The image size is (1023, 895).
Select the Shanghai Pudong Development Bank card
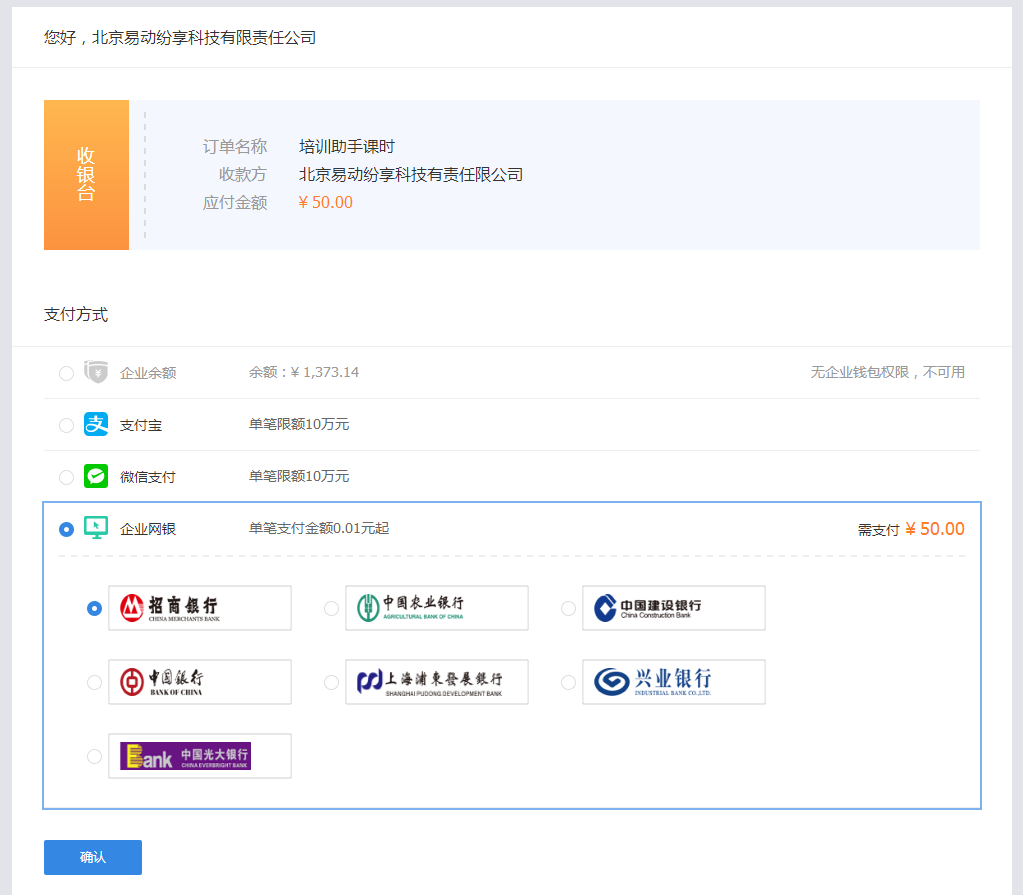pyautogui.click(x=436, y=682)
